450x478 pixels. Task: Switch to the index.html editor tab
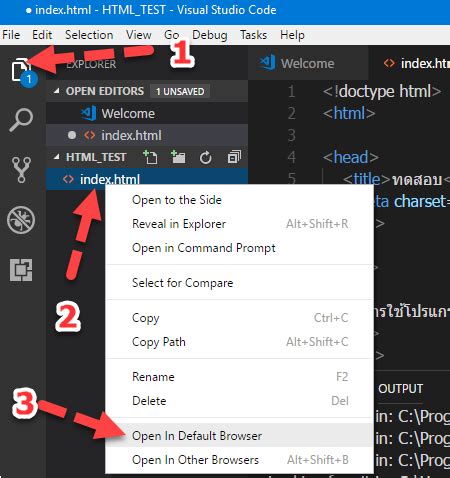point(409,63)
